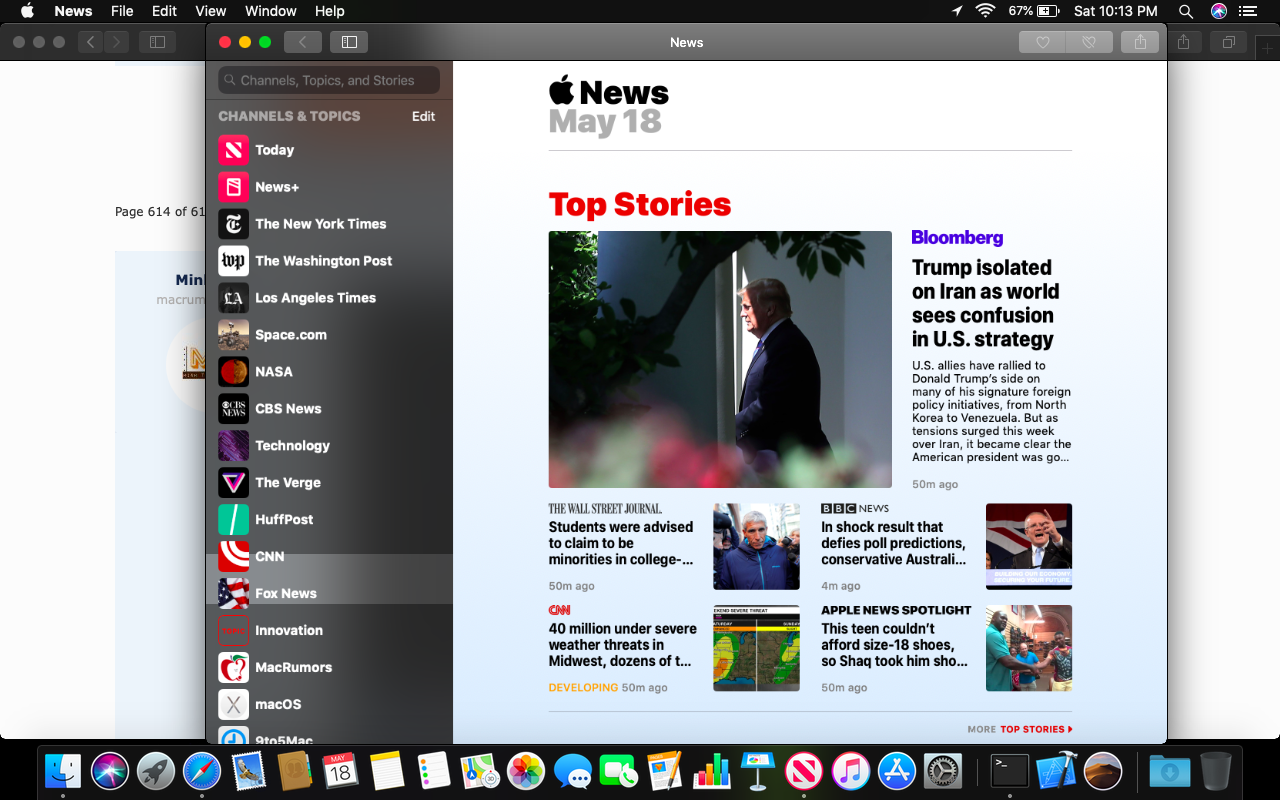Open Siri from the menu bar
Image resolution: width=1280 pixels, height=800 pixels.
[1218, 11]
